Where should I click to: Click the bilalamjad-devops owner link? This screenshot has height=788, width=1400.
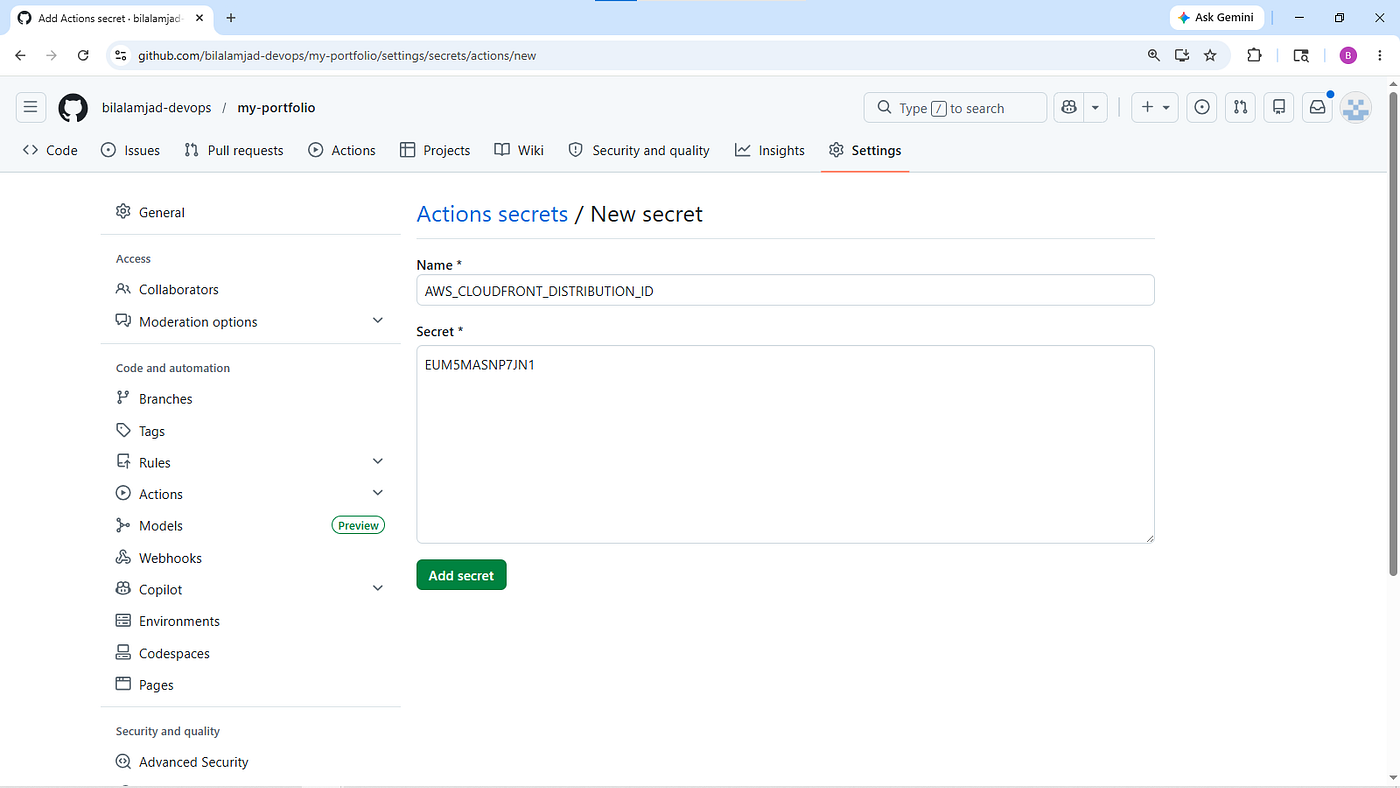157,108
